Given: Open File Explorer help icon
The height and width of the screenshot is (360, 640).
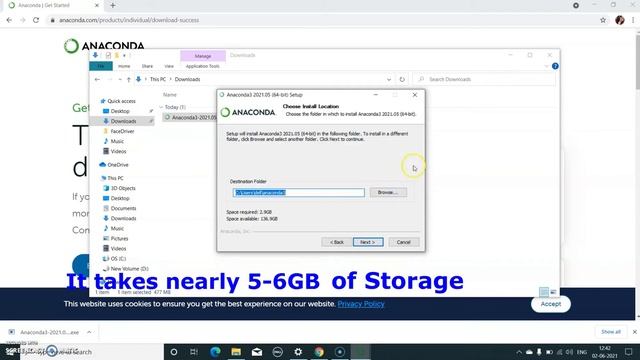Looking at the screenshot, I should click(555, 66).
